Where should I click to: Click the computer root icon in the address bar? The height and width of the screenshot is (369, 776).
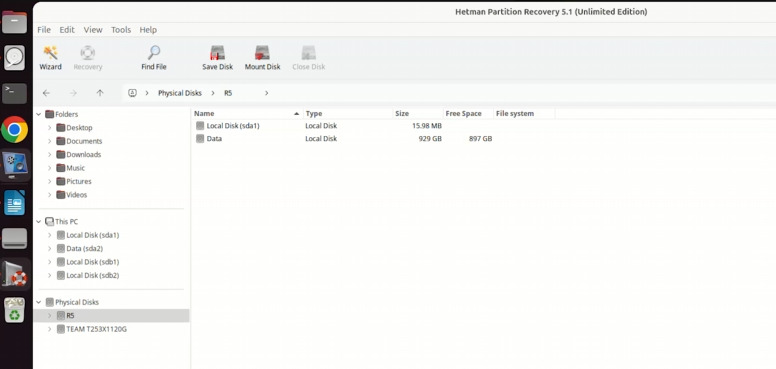[132, 93]
